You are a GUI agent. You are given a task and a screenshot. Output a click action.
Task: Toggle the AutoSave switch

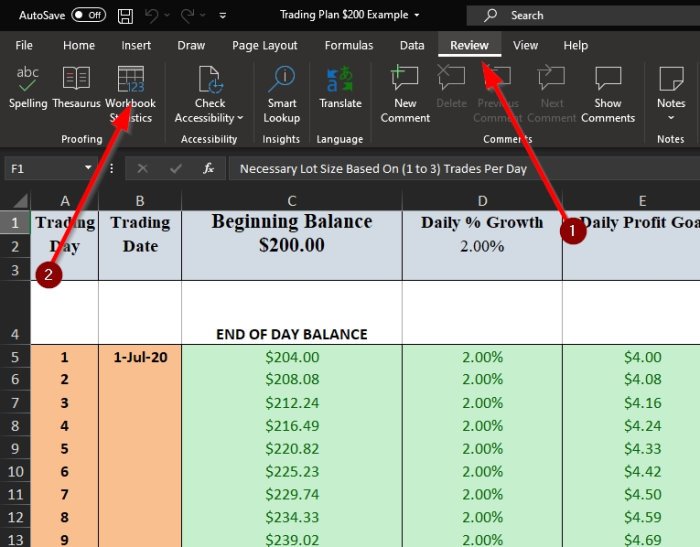88,15
